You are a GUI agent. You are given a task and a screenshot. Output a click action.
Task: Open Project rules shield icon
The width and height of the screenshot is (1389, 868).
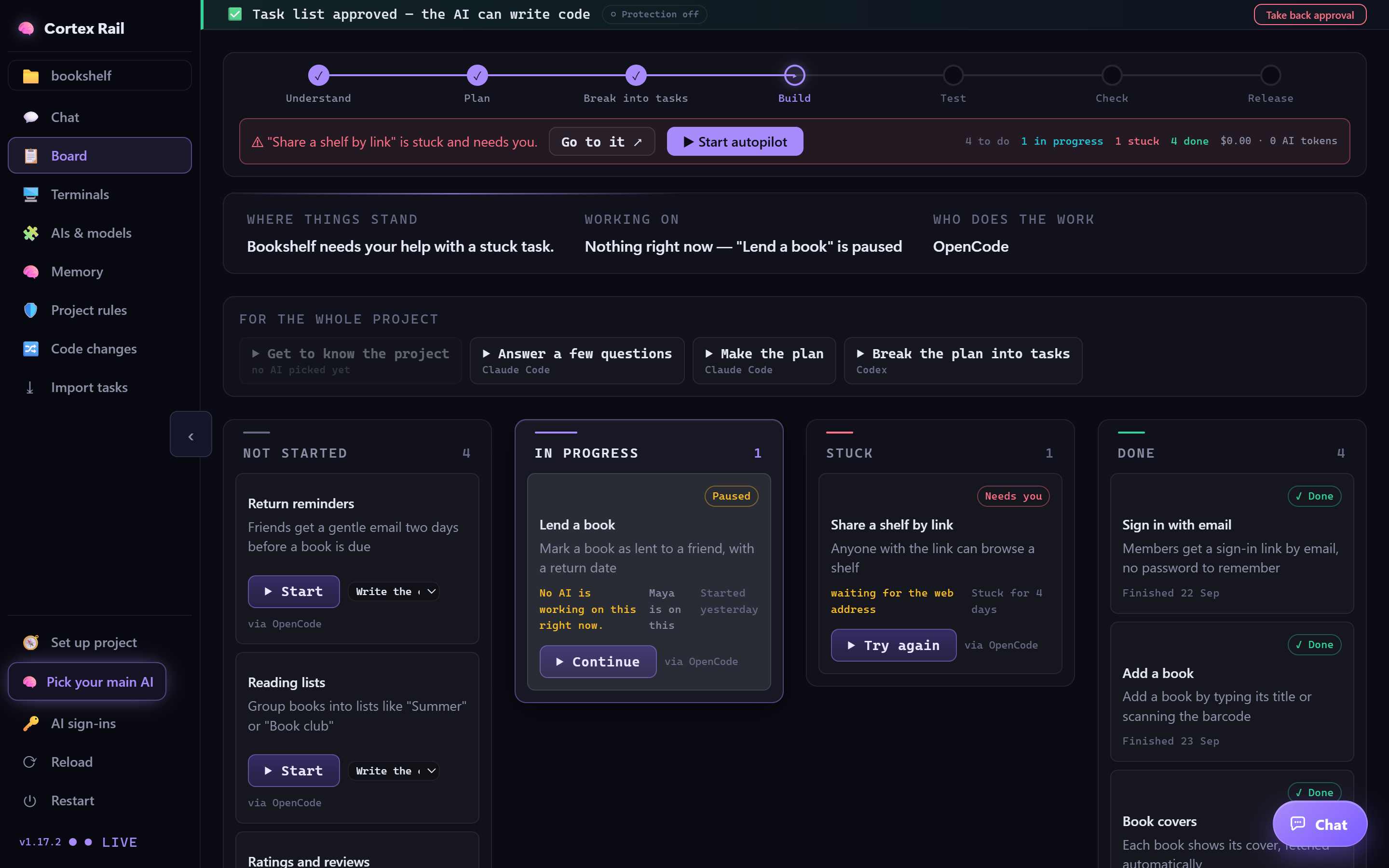pyautogui.click(x=30, y=310)
